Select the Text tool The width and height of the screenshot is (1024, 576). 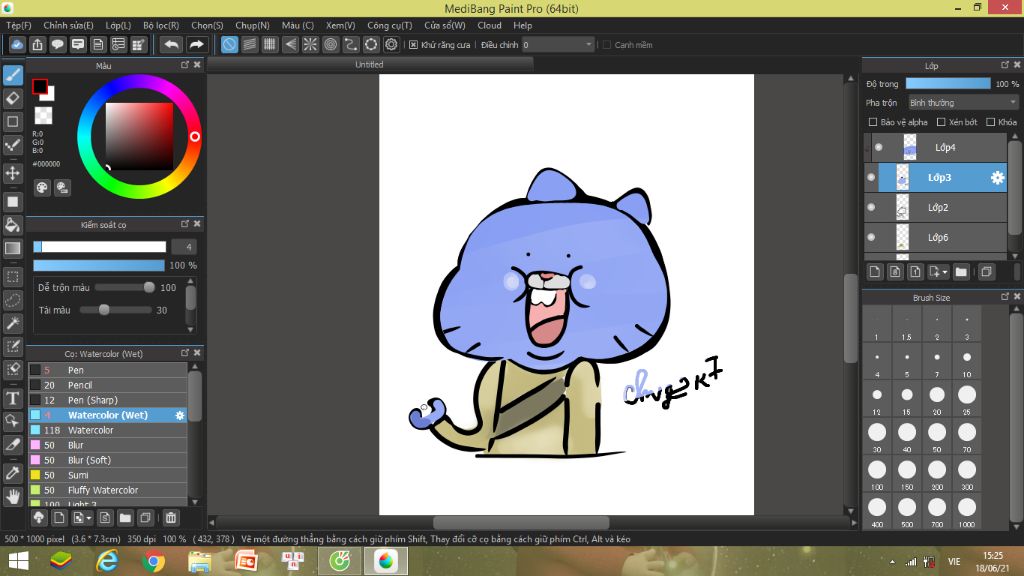[x=12, y=398]
